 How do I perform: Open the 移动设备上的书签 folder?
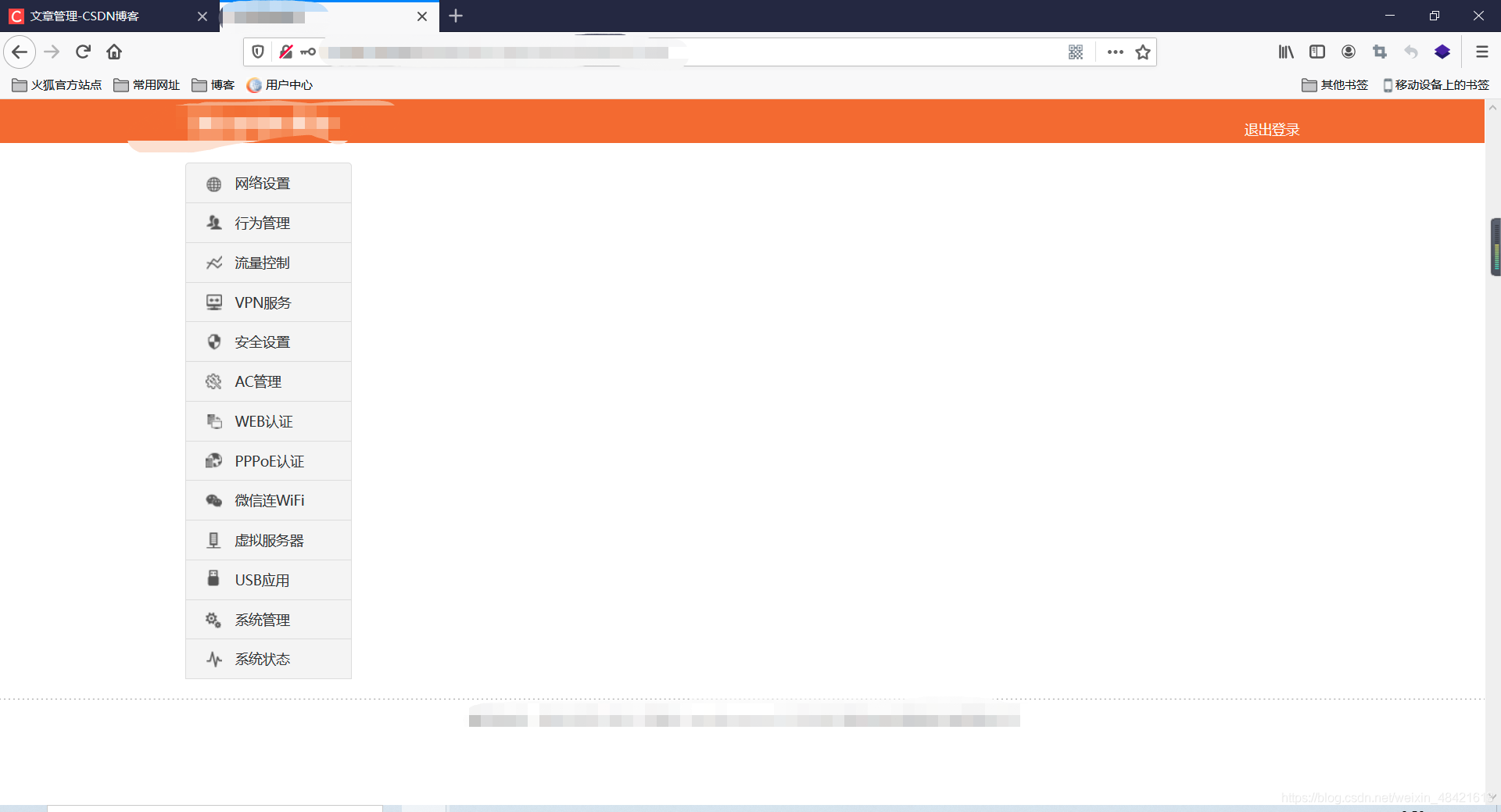(1436, 84)
